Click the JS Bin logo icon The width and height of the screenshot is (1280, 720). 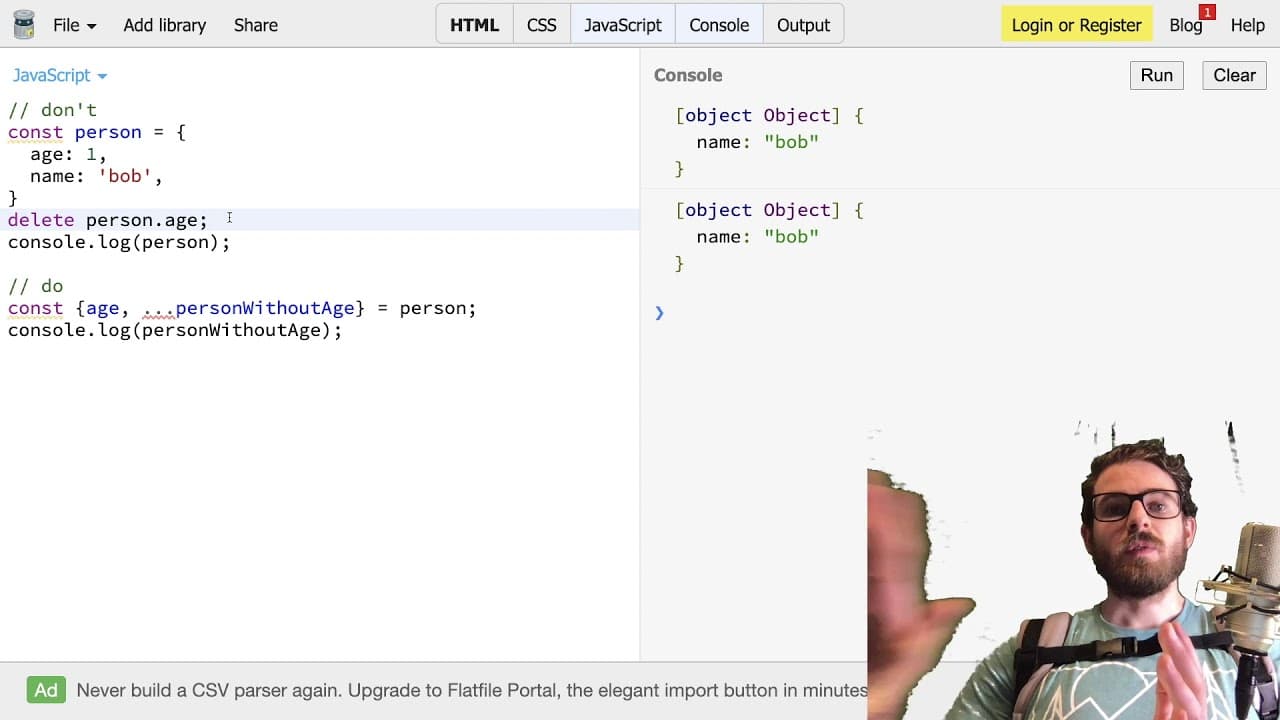click(23, 24)
